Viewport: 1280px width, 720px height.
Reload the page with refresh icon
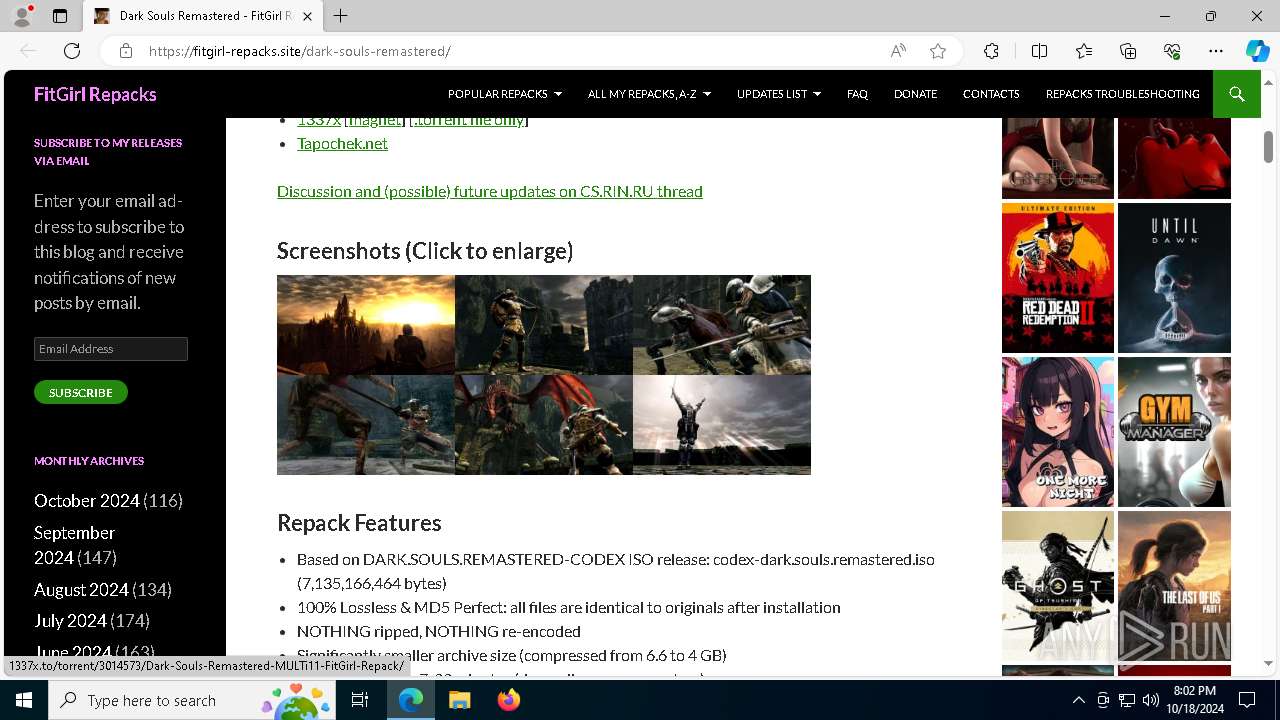[x=72, y=51]
